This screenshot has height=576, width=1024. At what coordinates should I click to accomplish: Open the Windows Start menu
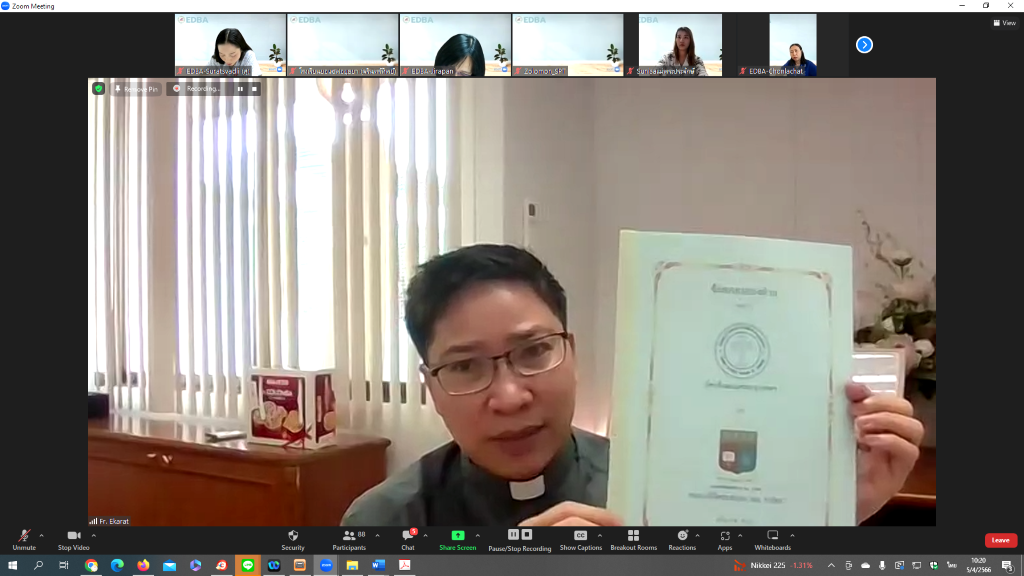pos(12,565)
